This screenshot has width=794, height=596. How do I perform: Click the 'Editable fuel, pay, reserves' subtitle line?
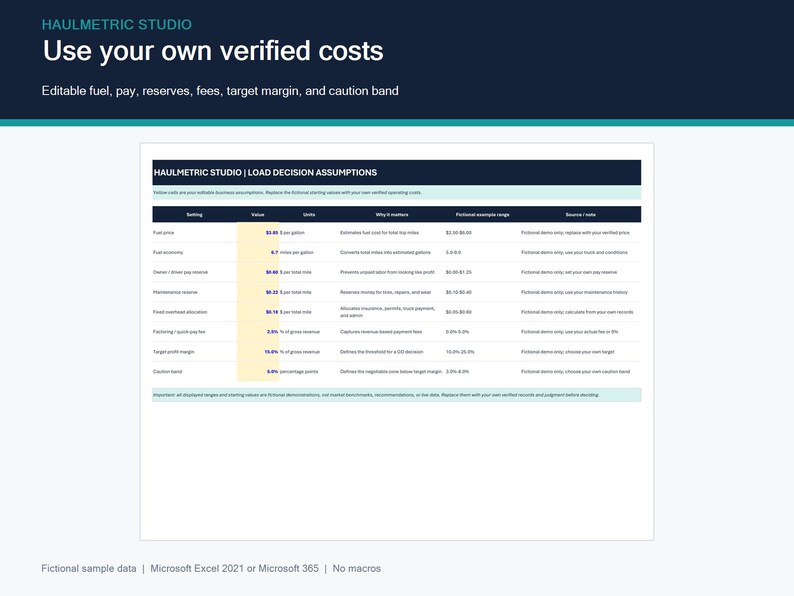coord(220,91)
